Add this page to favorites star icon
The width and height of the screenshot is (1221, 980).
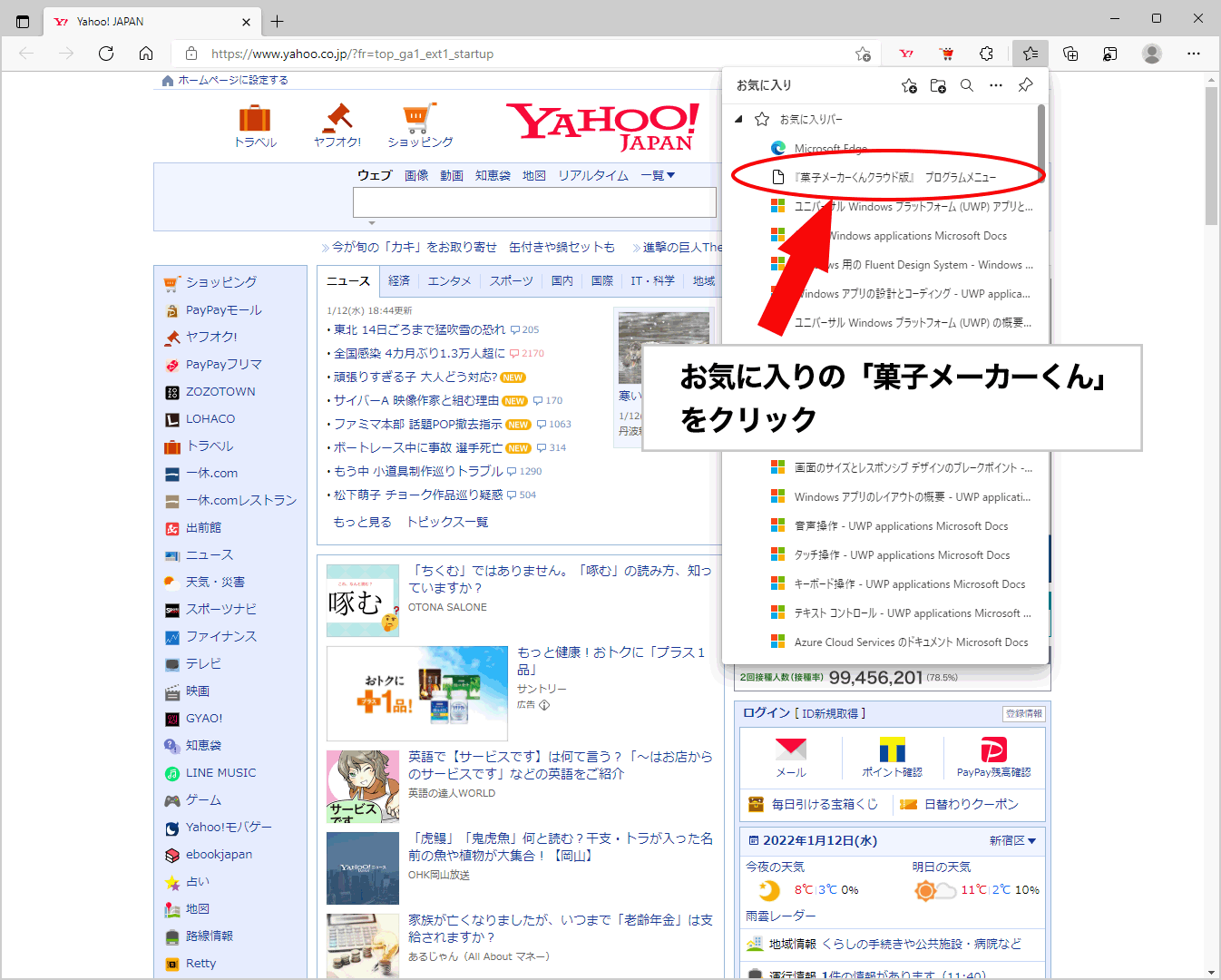(863, 54)
